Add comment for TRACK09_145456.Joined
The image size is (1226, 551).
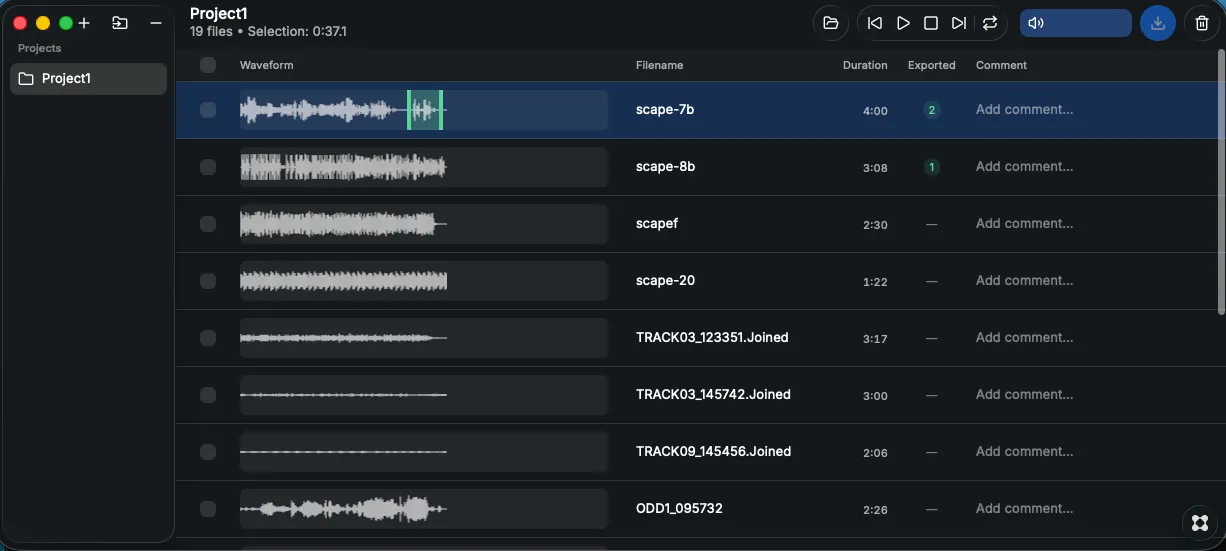pyautogui.click(x=1024, y=452)
